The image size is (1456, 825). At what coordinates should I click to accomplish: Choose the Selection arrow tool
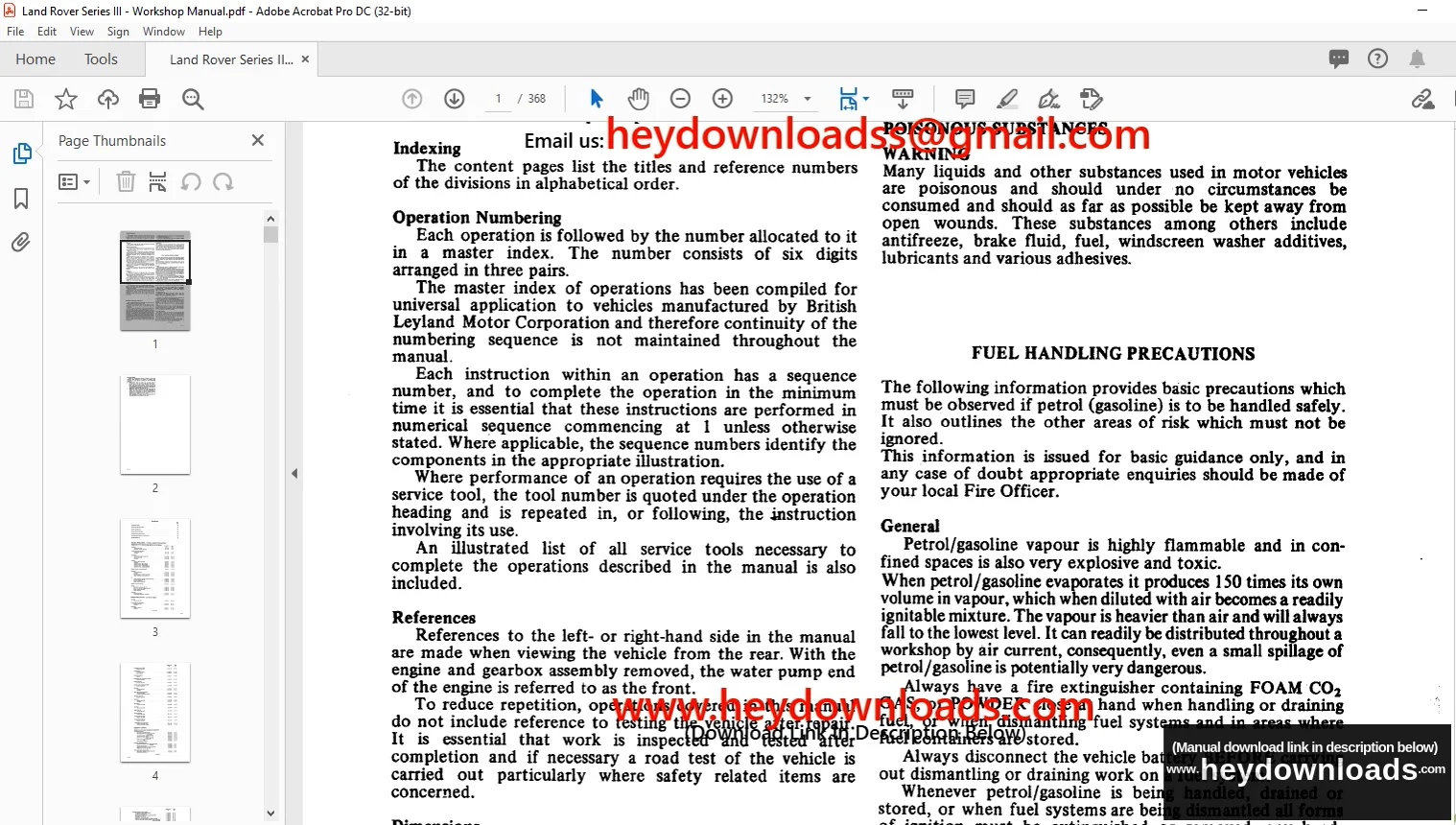tap(597, 99)
